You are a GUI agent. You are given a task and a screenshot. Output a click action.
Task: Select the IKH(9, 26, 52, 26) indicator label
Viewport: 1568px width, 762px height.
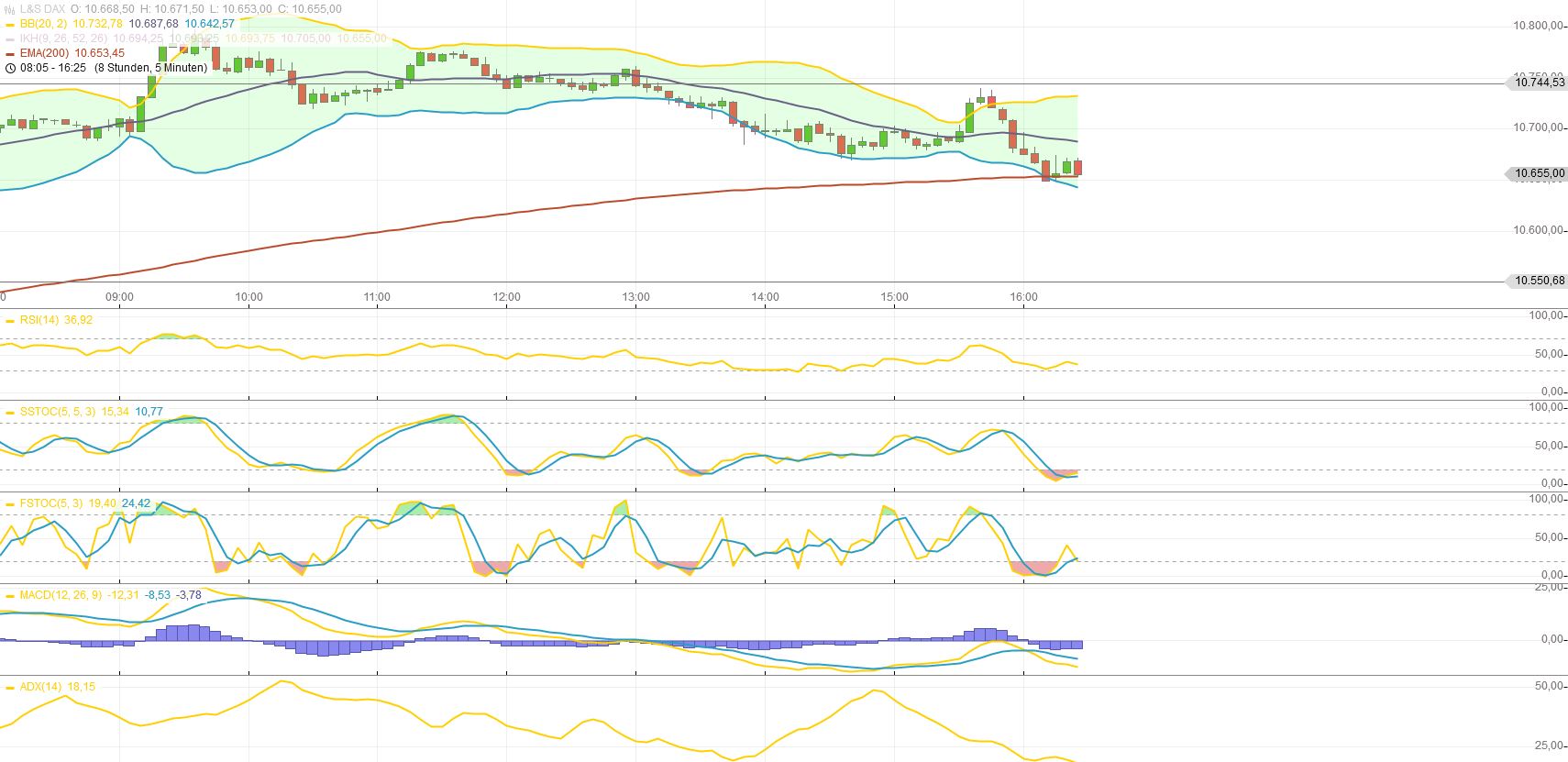[x=63, y=39]
